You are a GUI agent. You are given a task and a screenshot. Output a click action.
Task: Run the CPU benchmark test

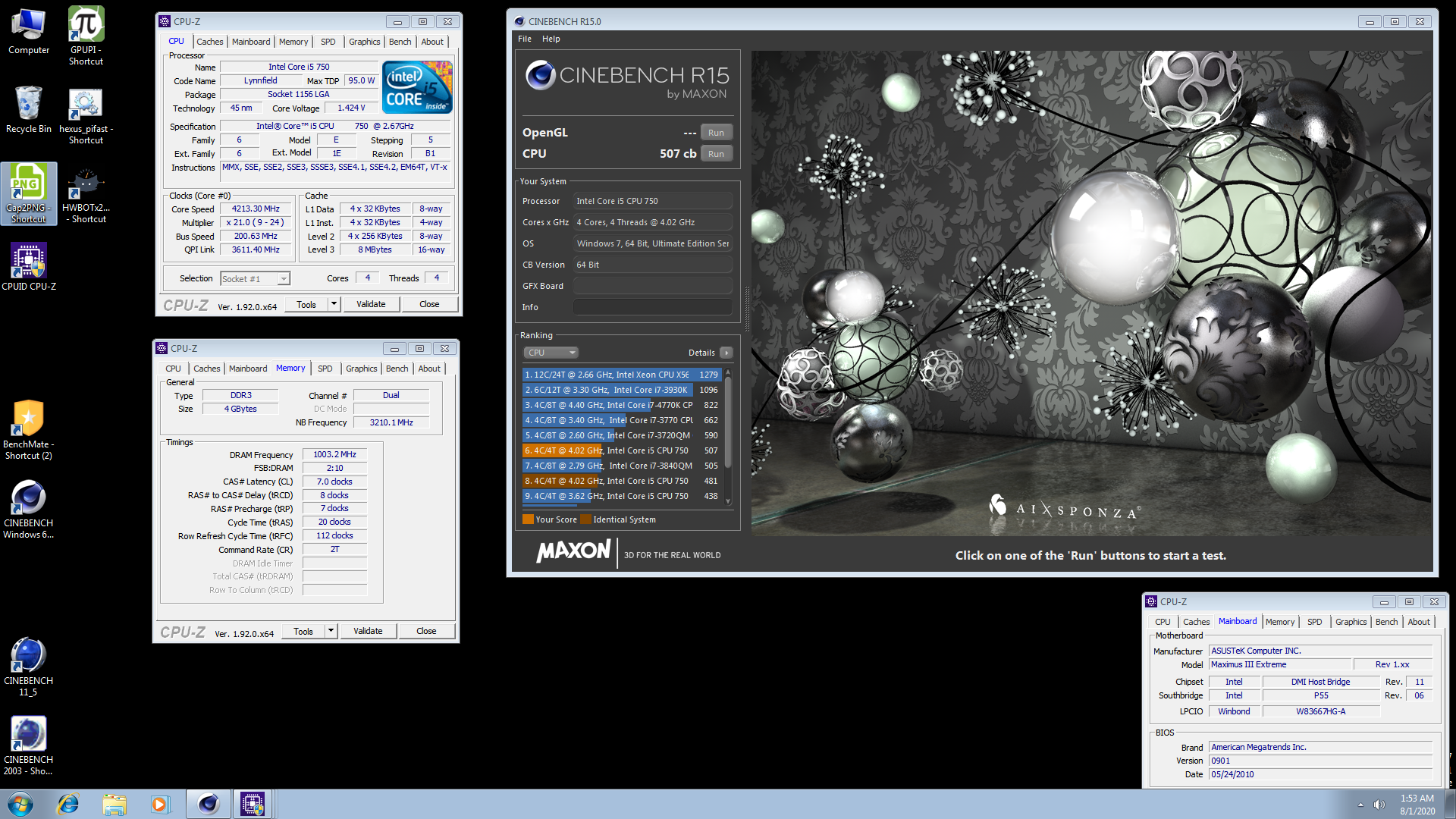tap(716, 154)
